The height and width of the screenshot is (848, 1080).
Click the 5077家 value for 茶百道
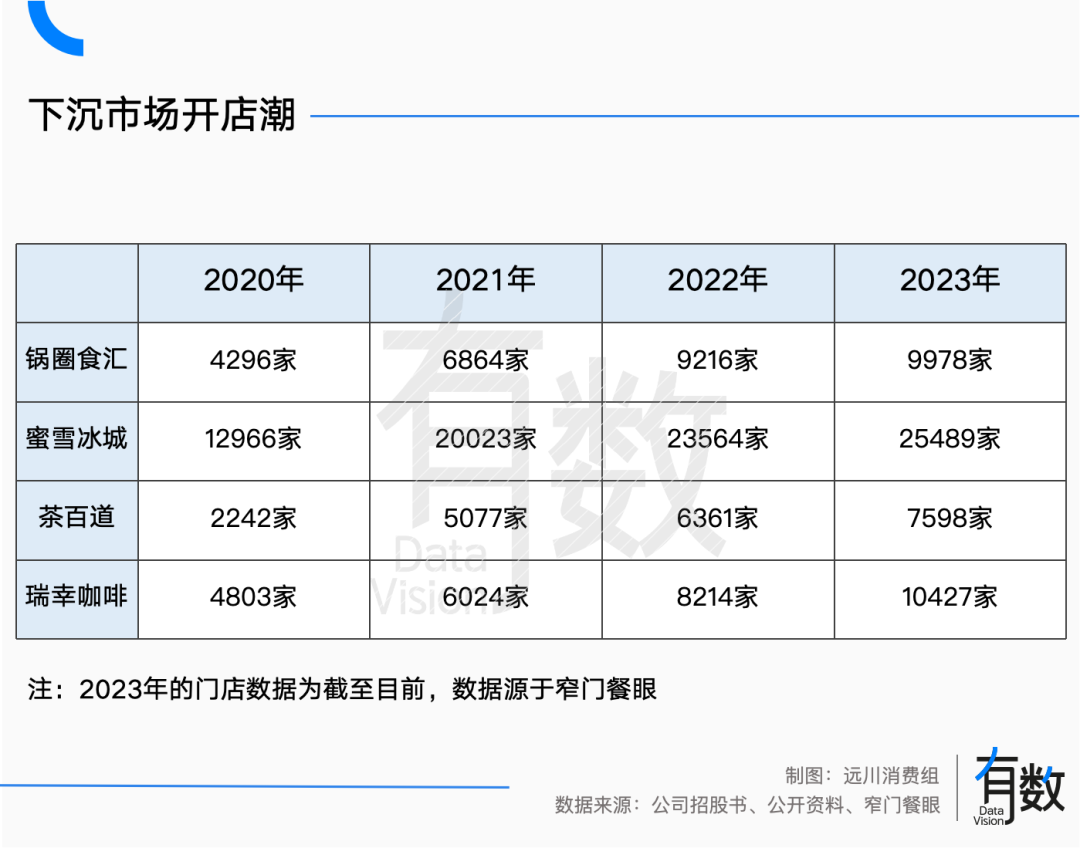point(486,520)
